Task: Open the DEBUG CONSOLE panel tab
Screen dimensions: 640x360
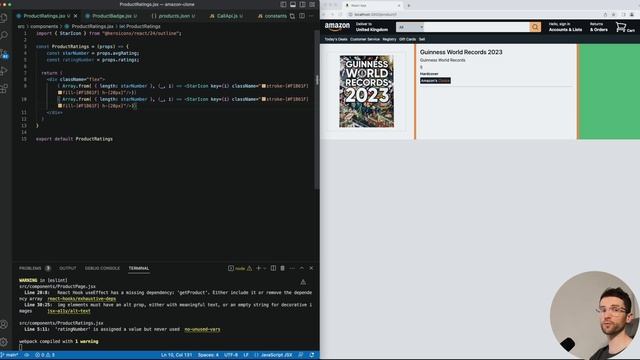Action: [x=102, y=268]
